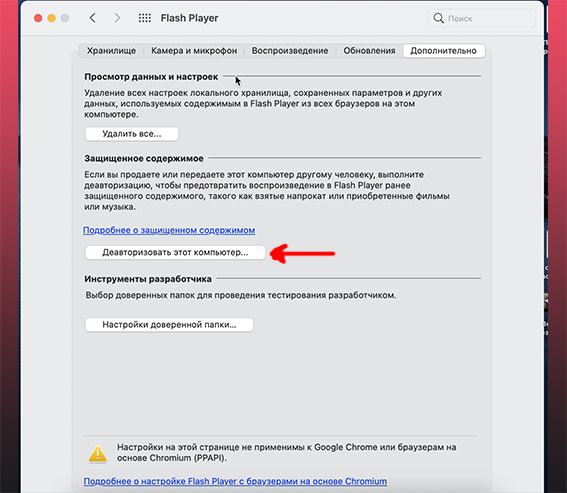Close the Flash Player window
Viewport: 567px width, 493px height.
point(38,18)
